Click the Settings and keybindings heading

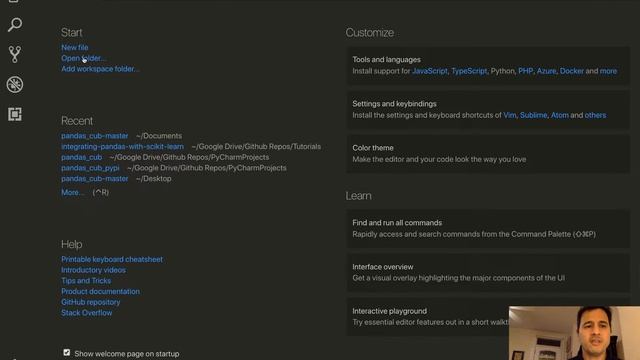tap(394, 104)
